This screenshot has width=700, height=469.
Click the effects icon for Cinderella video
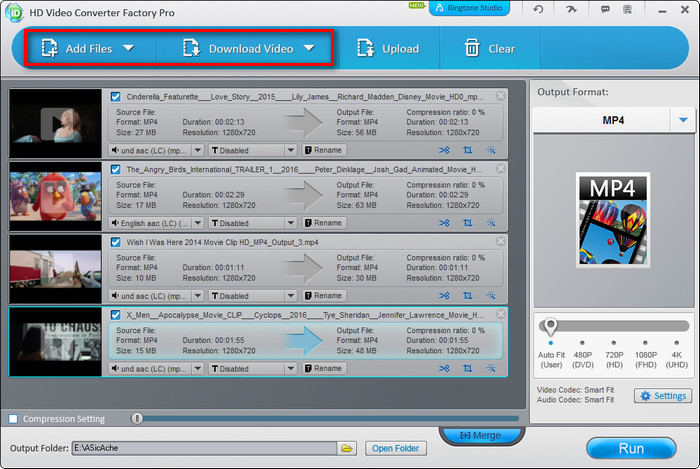point(491,150)
